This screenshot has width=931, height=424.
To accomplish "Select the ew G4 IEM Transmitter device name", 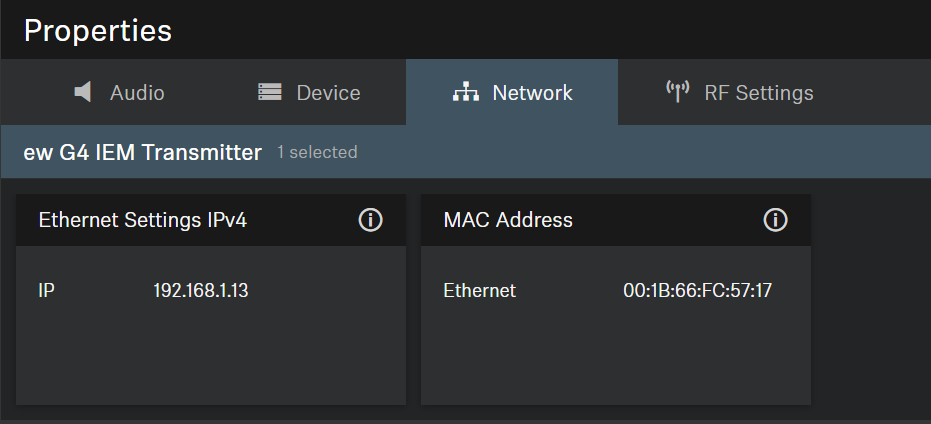I will pyautogui.click(x=142, y=153).
